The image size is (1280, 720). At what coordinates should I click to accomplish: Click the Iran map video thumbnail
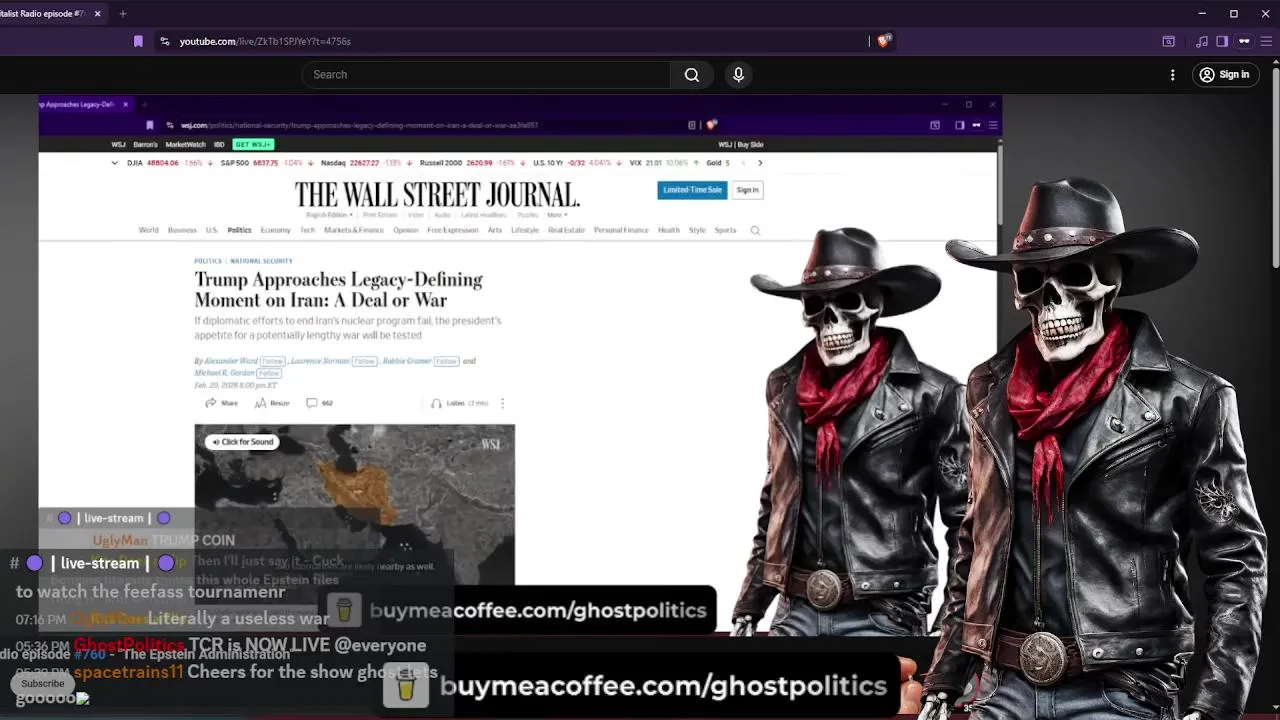(x=355, y=505)
